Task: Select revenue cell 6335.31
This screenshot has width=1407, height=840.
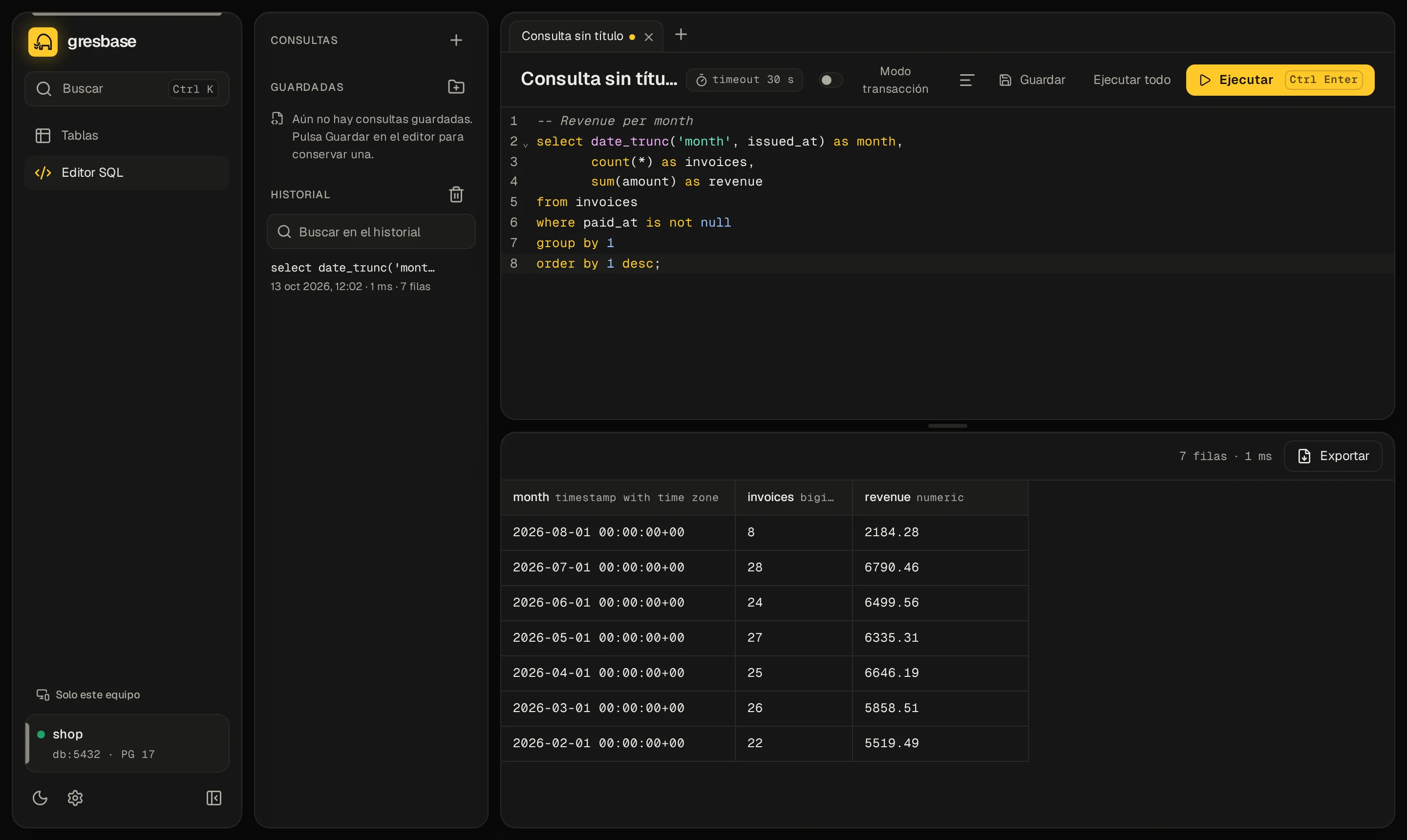Action: pyautogui.click(x=940, y=638)
